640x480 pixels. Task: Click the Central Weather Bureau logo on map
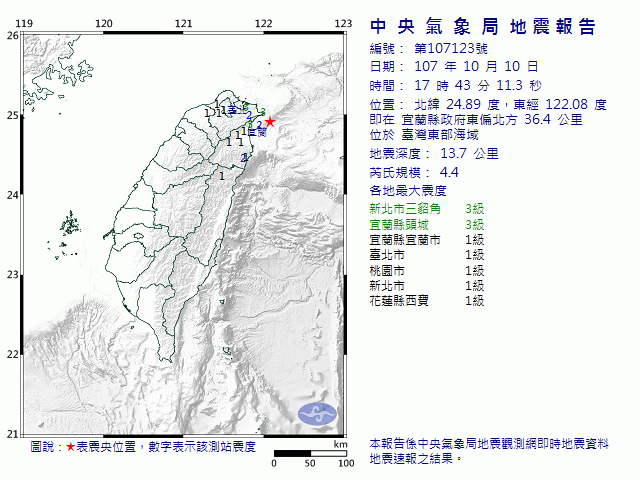(318, 414)
